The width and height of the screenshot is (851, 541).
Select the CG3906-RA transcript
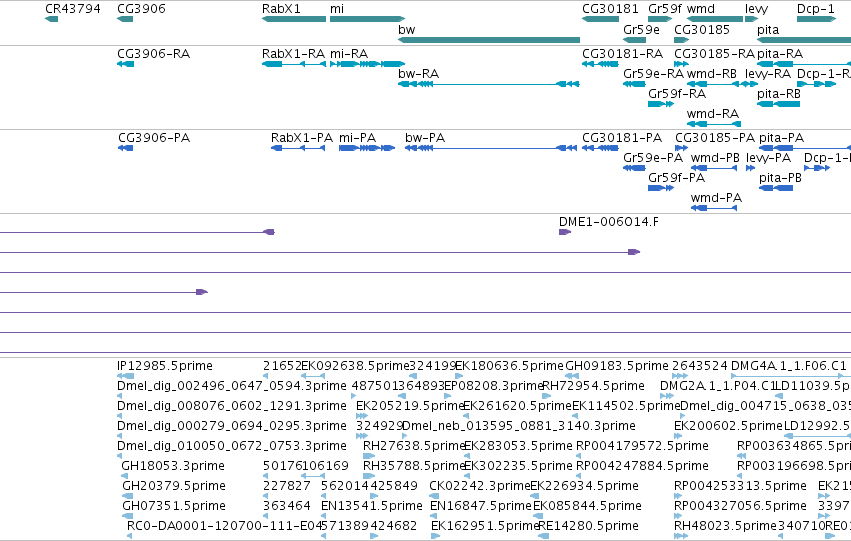[x=125, y=64]
